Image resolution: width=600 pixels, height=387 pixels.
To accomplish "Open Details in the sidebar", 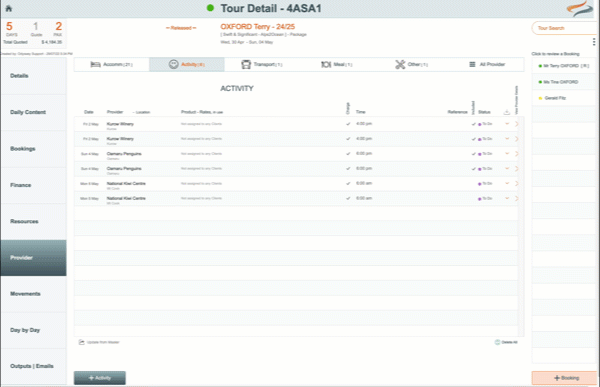I will pos(33,76).
